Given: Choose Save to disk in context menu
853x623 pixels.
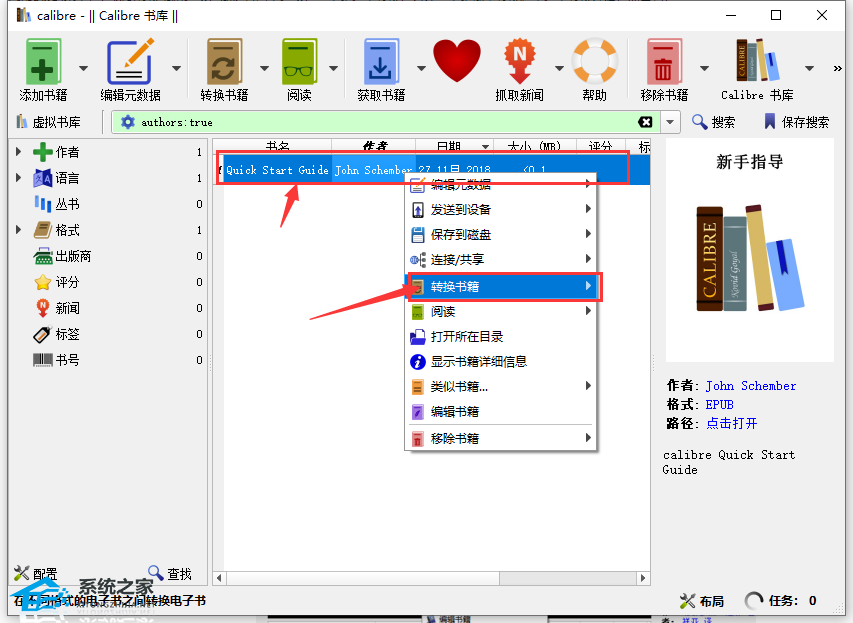Looking at the screenshot, I should [x=501, y=235].
